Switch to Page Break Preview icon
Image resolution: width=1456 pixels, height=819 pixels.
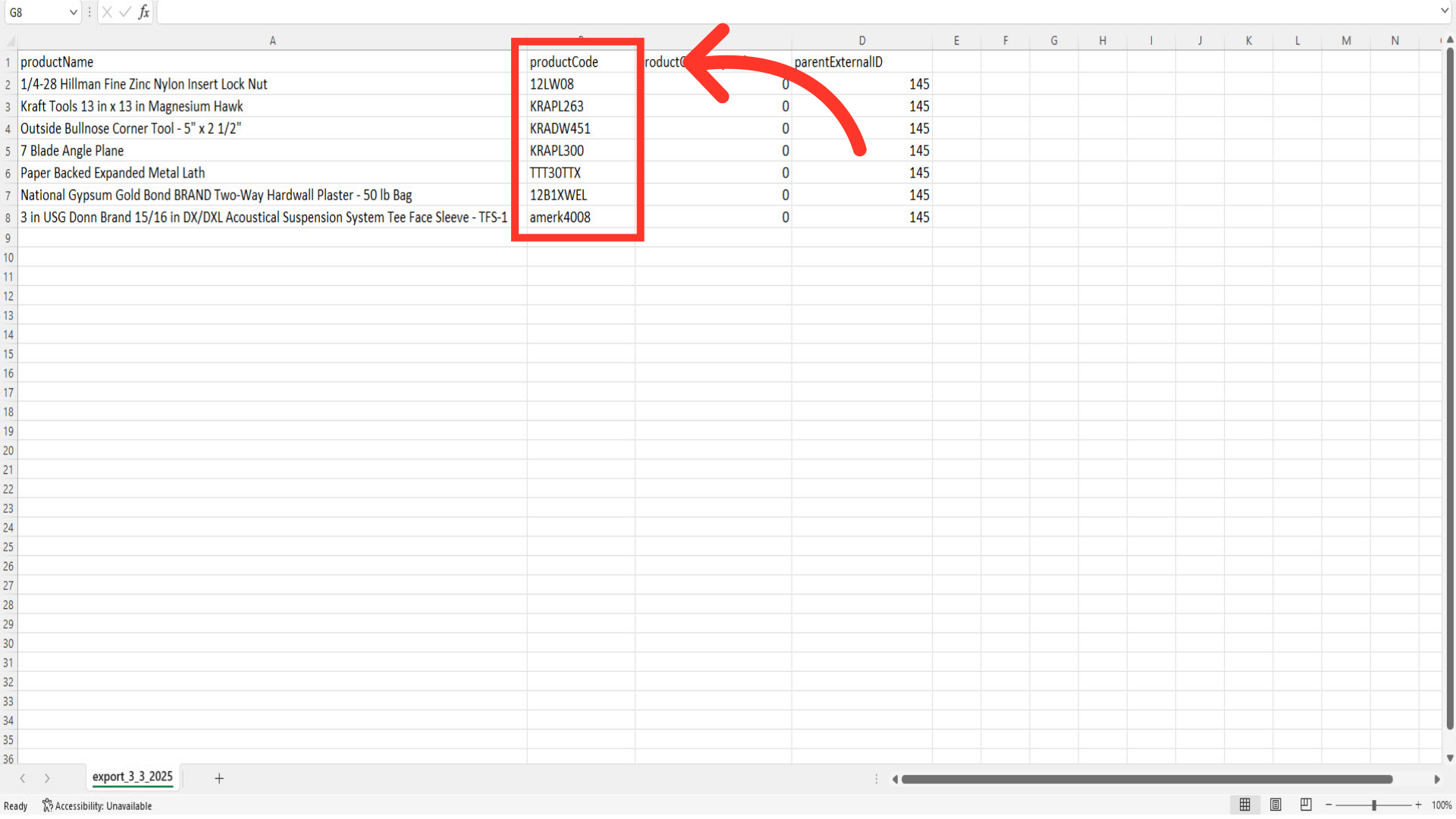(1306, 805)
